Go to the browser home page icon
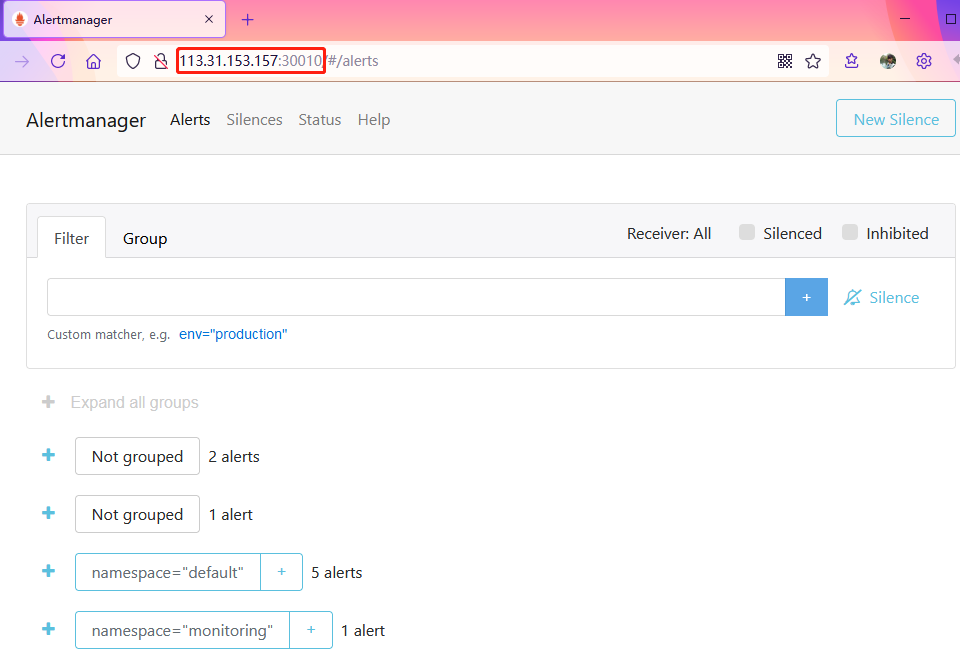960x651 pixels. [x=93, y=61]
